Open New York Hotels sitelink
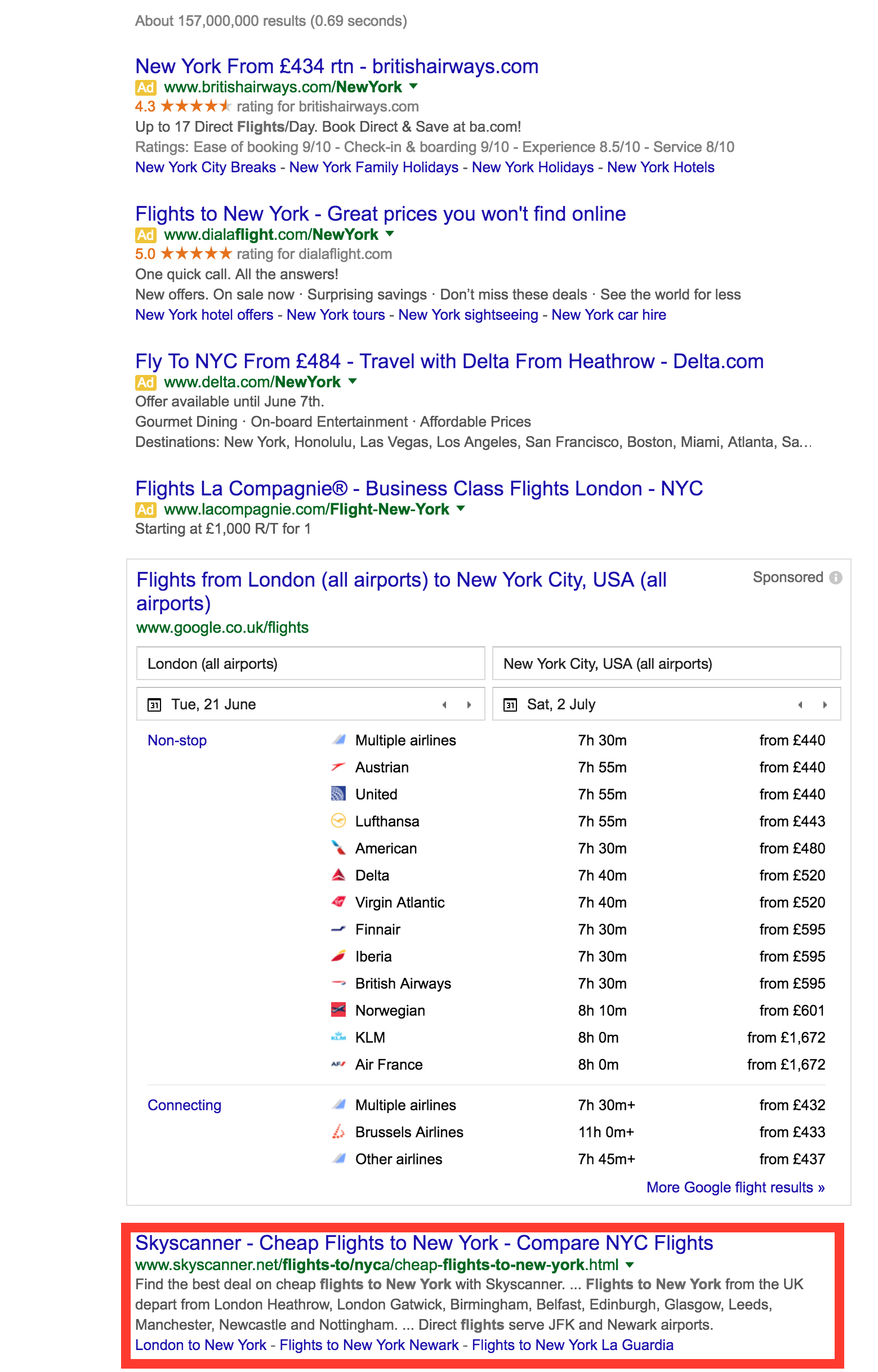 pos(661,168)
